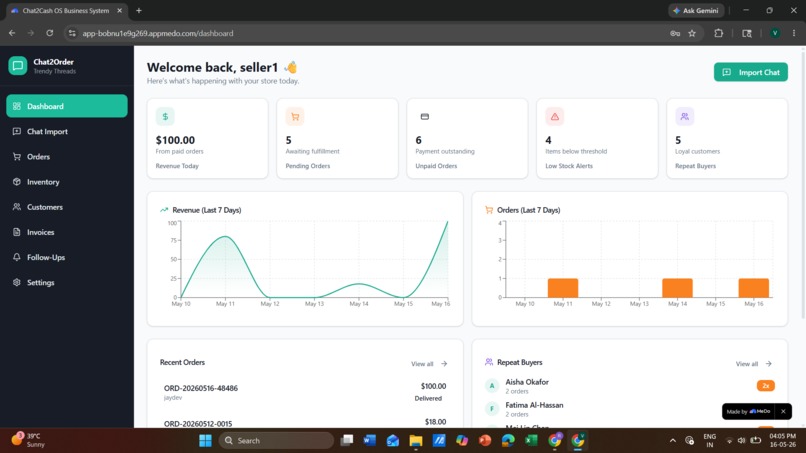Click the Revenue trend chart icon
This screenshot has height=453, width=806.
point(164,210)
